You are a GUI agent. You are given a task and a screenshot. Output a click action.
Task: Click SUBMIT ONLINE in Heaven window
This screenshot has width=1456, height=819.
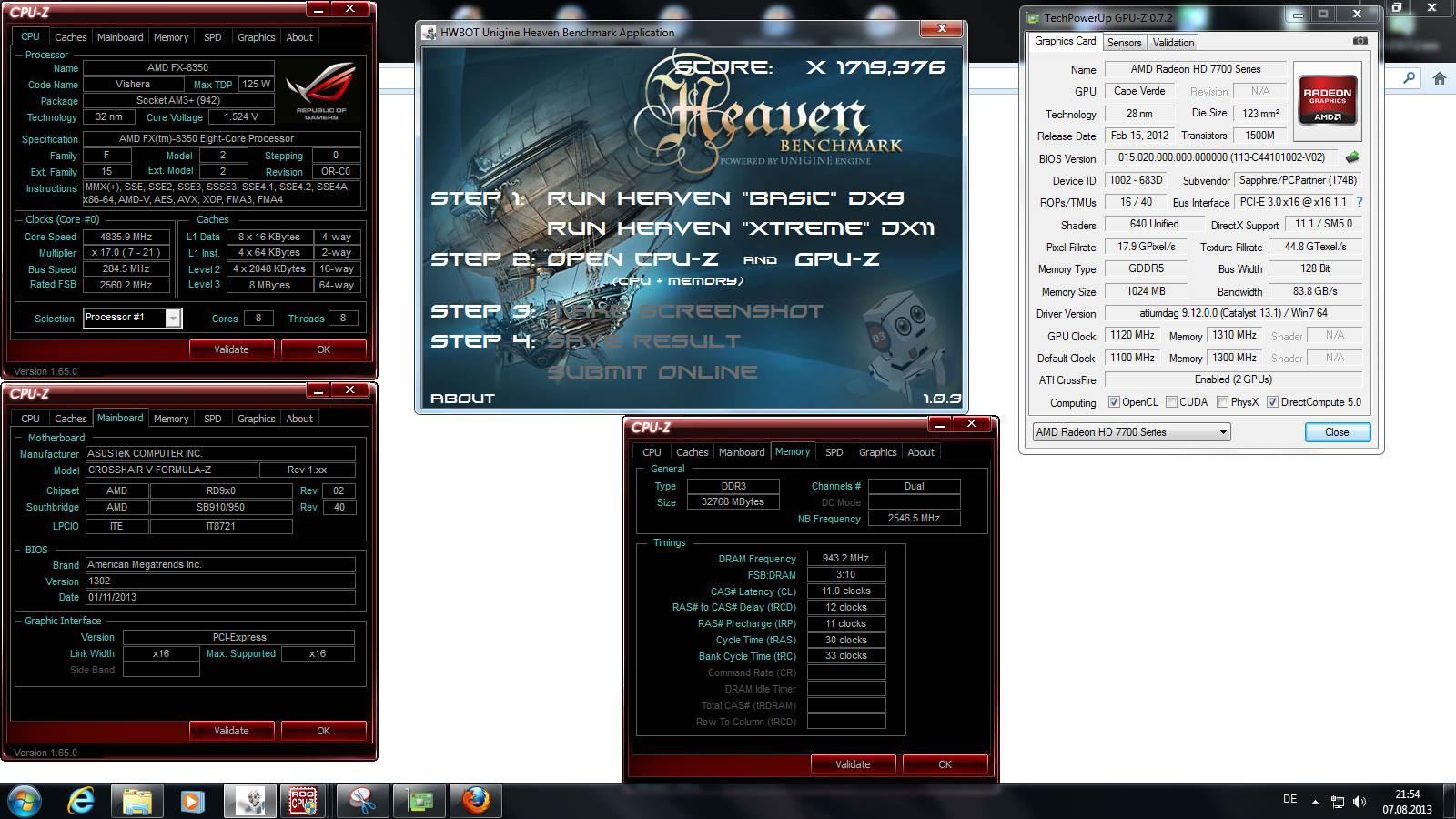tap(652, 372)
